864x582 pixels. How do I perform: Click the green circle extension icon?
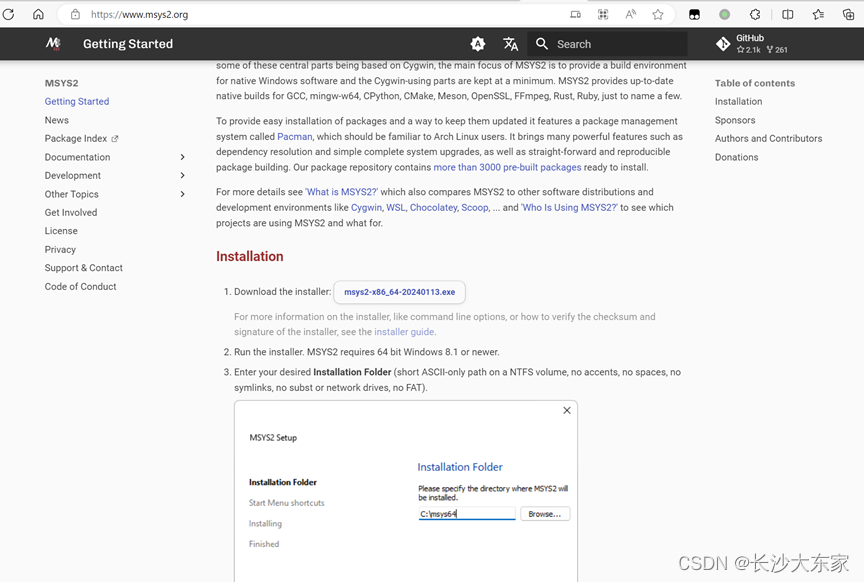coord(725,14)
